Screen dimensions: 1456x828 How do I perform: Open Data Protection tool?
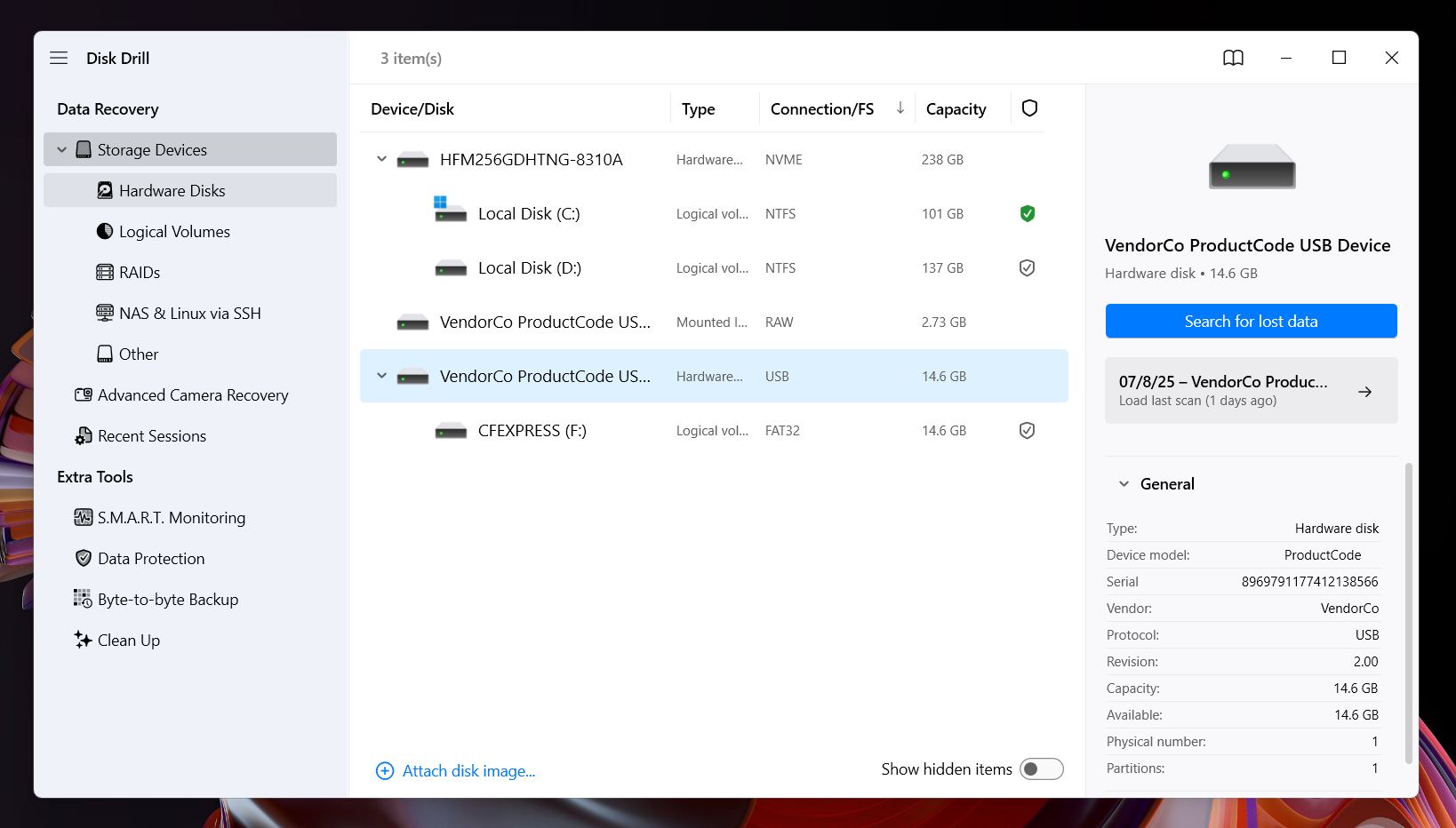[190, 558]
